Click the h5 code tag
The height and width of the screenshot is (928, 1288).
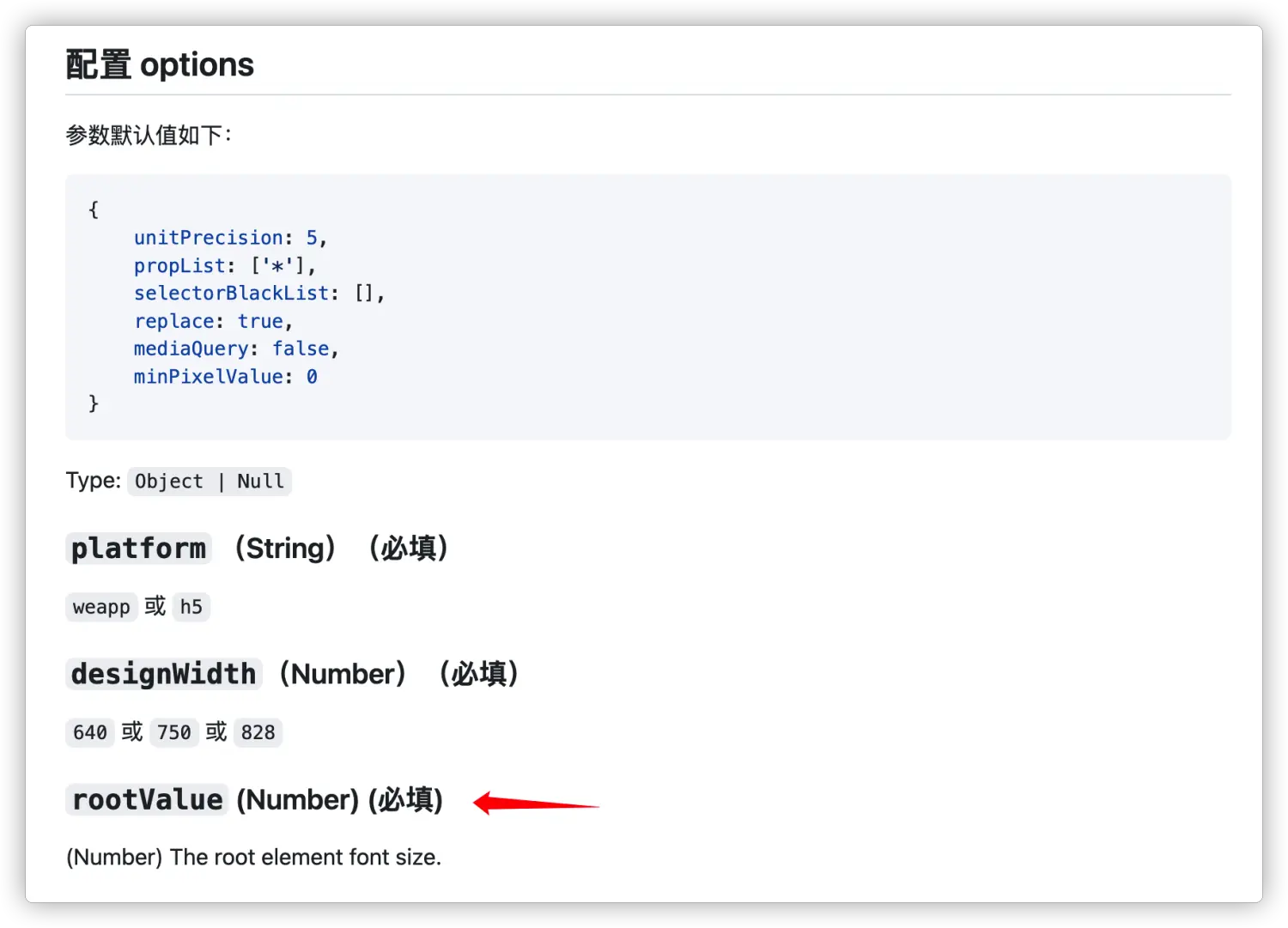(191, 607)
